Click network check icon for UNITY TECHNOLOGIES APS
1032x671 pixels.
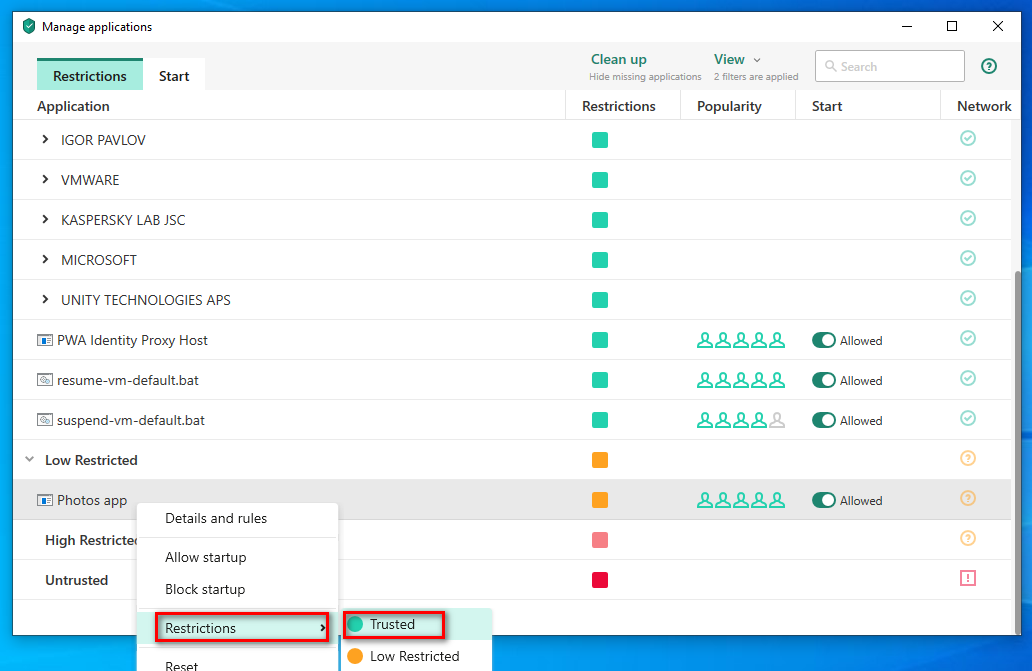click(x=968, y=299)
